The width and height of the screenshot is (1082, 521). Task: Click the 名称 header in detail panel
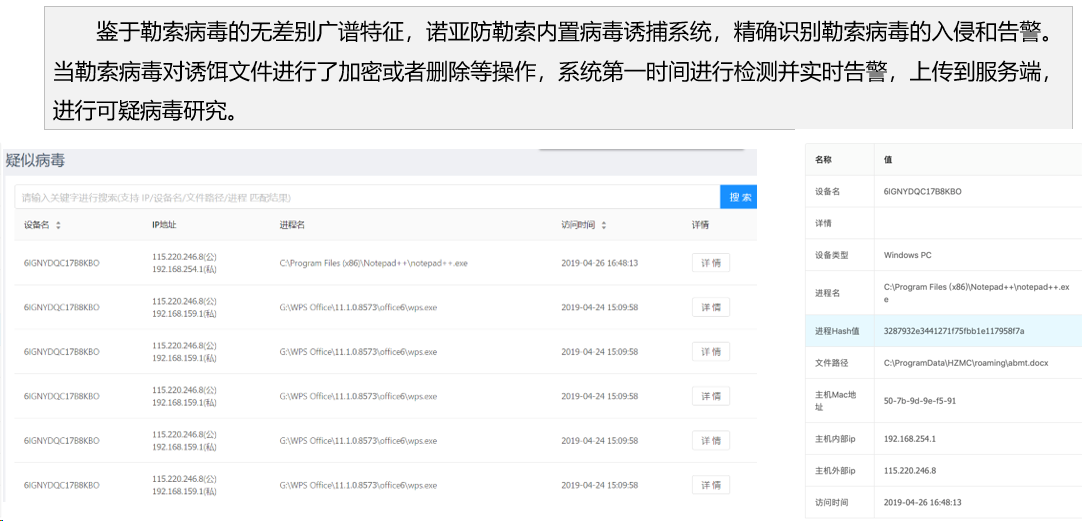(823, 159)
